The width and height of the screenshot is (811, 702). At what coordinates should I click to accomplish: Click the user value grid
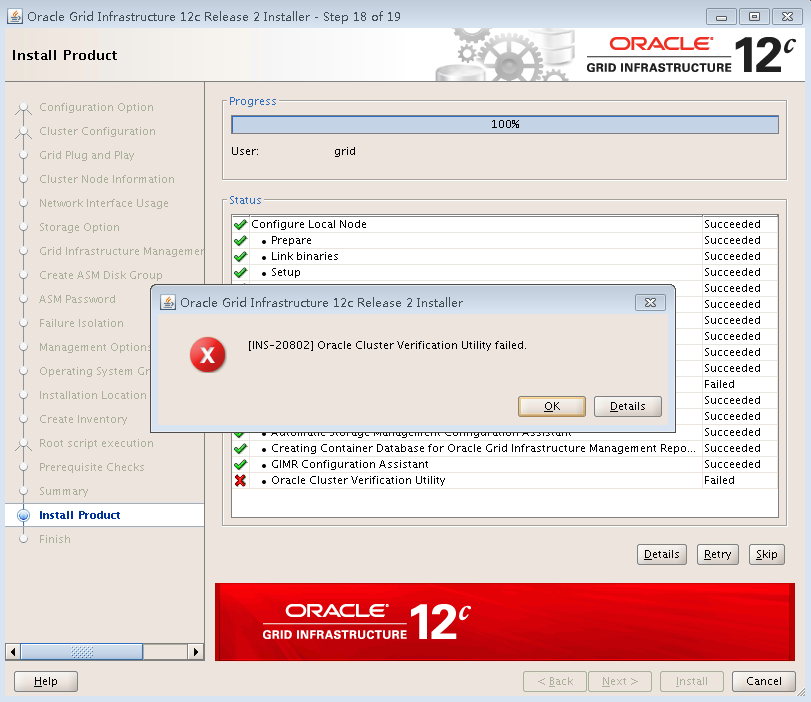point(344,151)
